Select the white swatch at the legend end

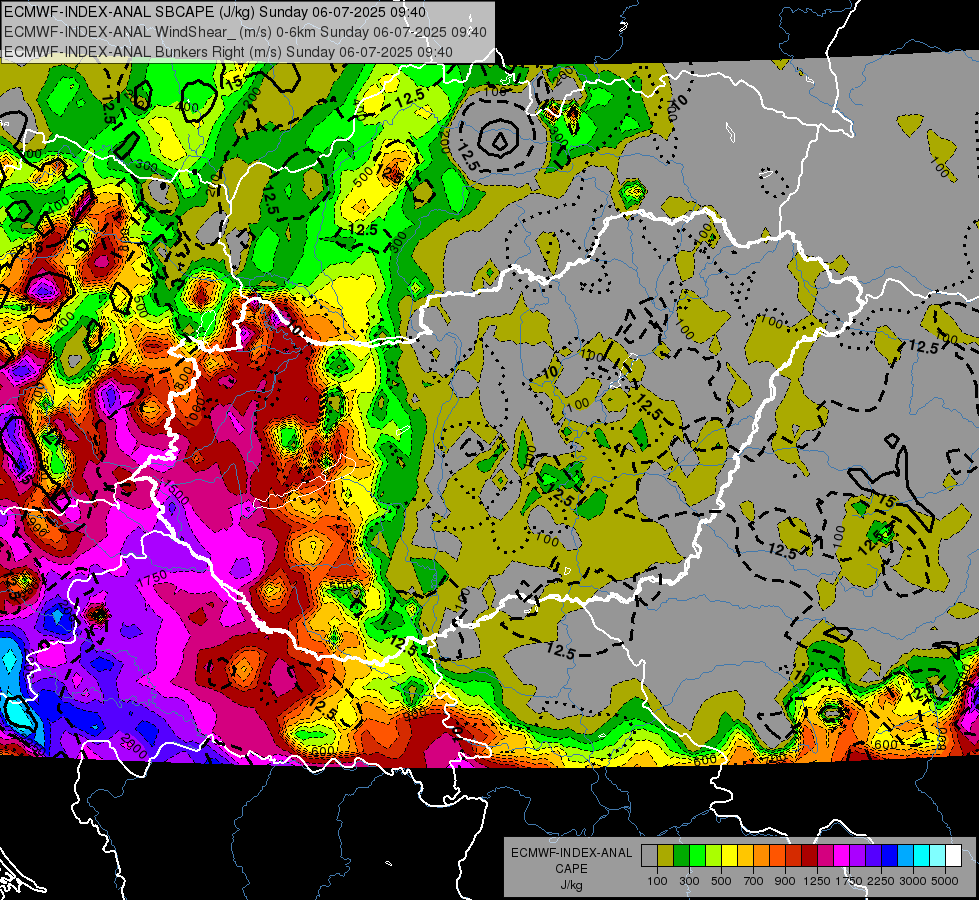pos(953,855)
